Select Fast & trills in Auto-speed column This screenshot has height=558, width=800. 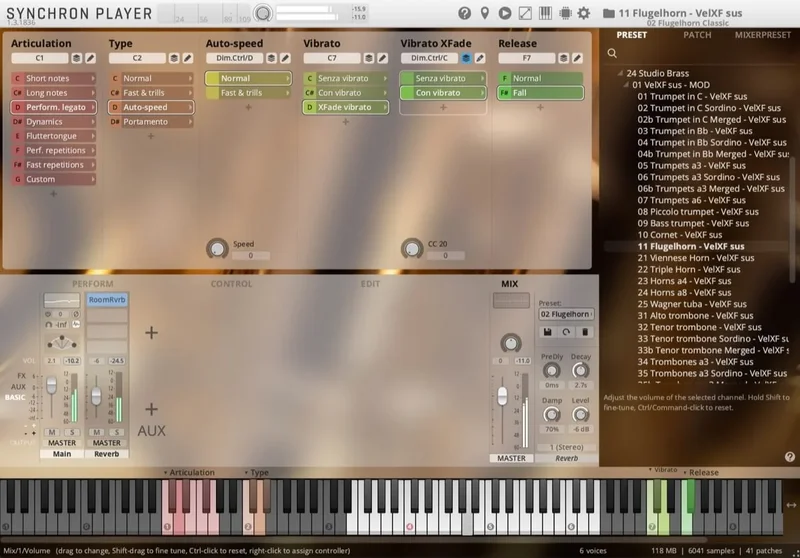[x=248, y=93]
